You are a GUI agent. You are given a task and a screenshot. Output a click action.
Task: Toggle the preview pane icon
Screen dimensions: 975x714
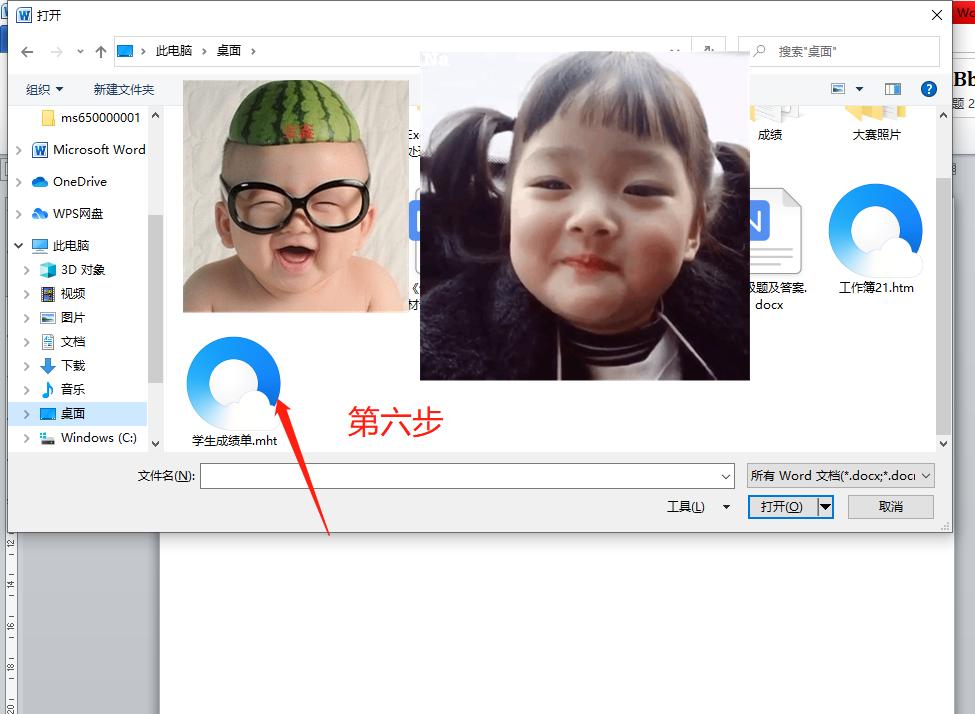(x=891, y=88)
